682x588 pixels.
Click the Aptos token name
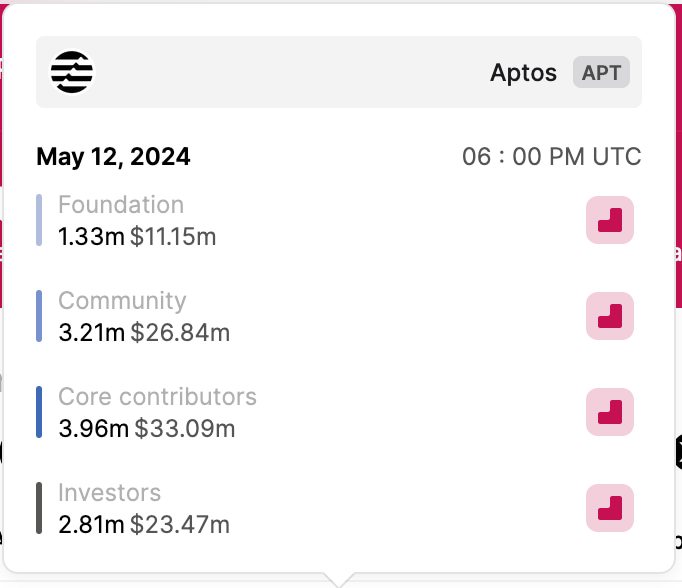[523, 73]
